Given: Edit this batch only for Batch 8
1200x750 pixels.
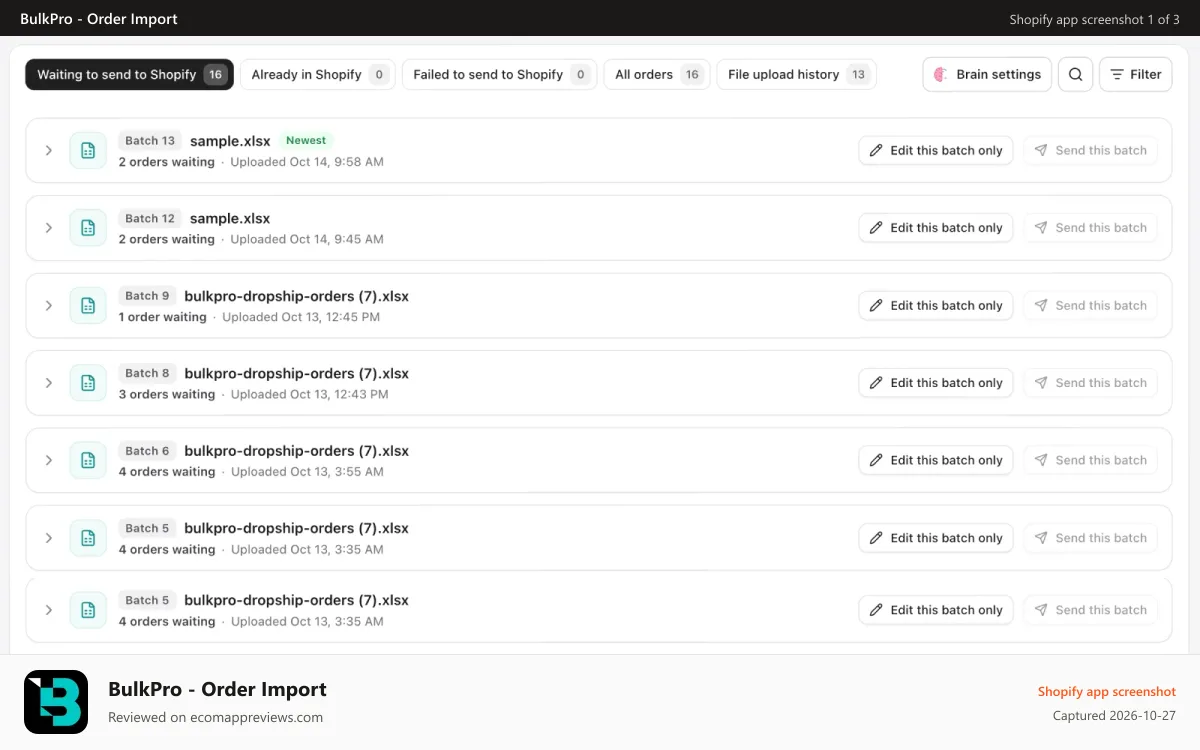Looking at the screenshot, I should tap(936, 383).
